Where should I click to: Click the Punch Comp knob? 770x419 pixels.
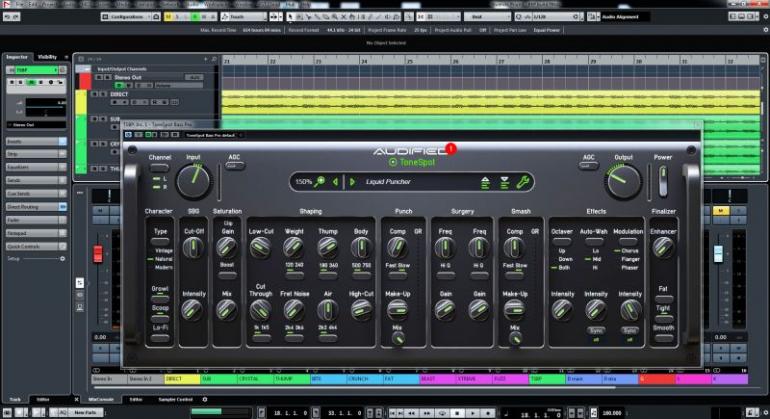click(397, 248)
